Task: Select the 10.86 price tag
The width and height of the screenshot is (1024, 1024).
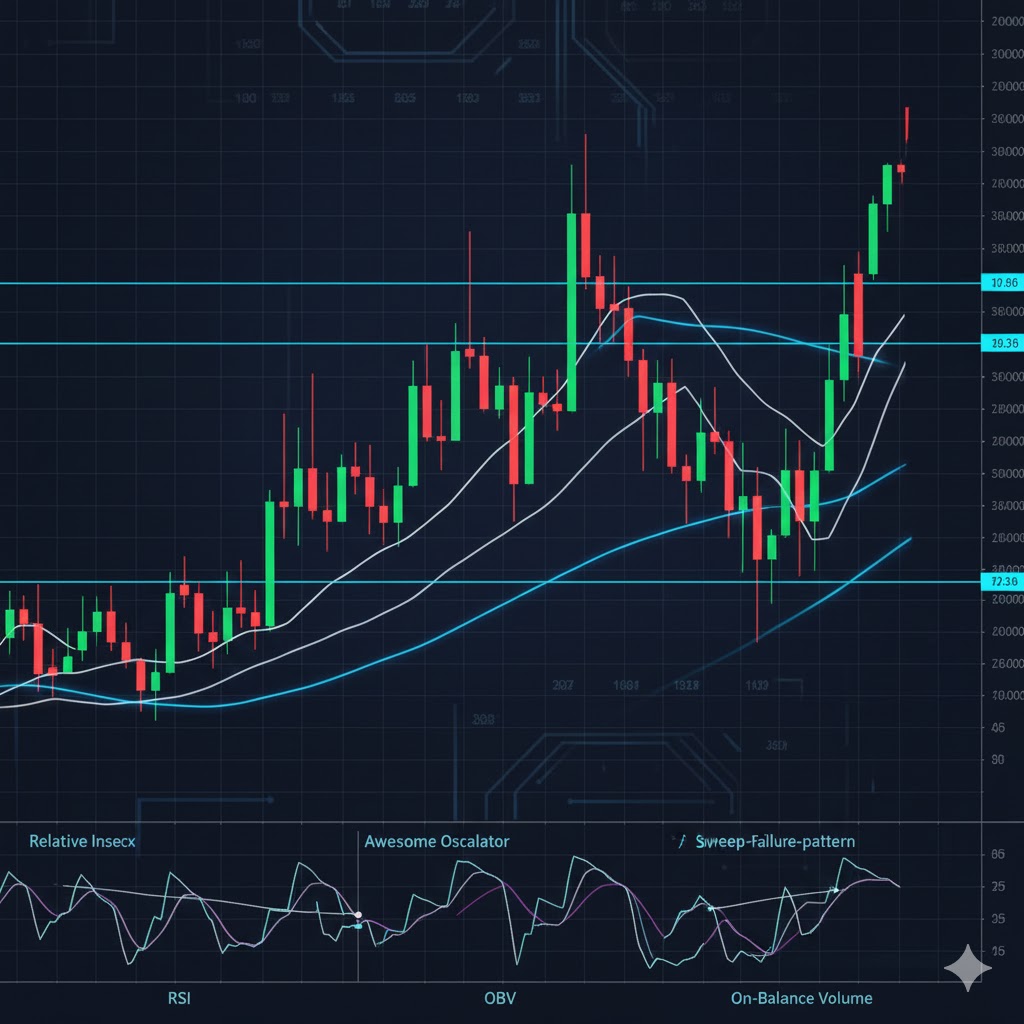Action: (x=1002, y=283)
